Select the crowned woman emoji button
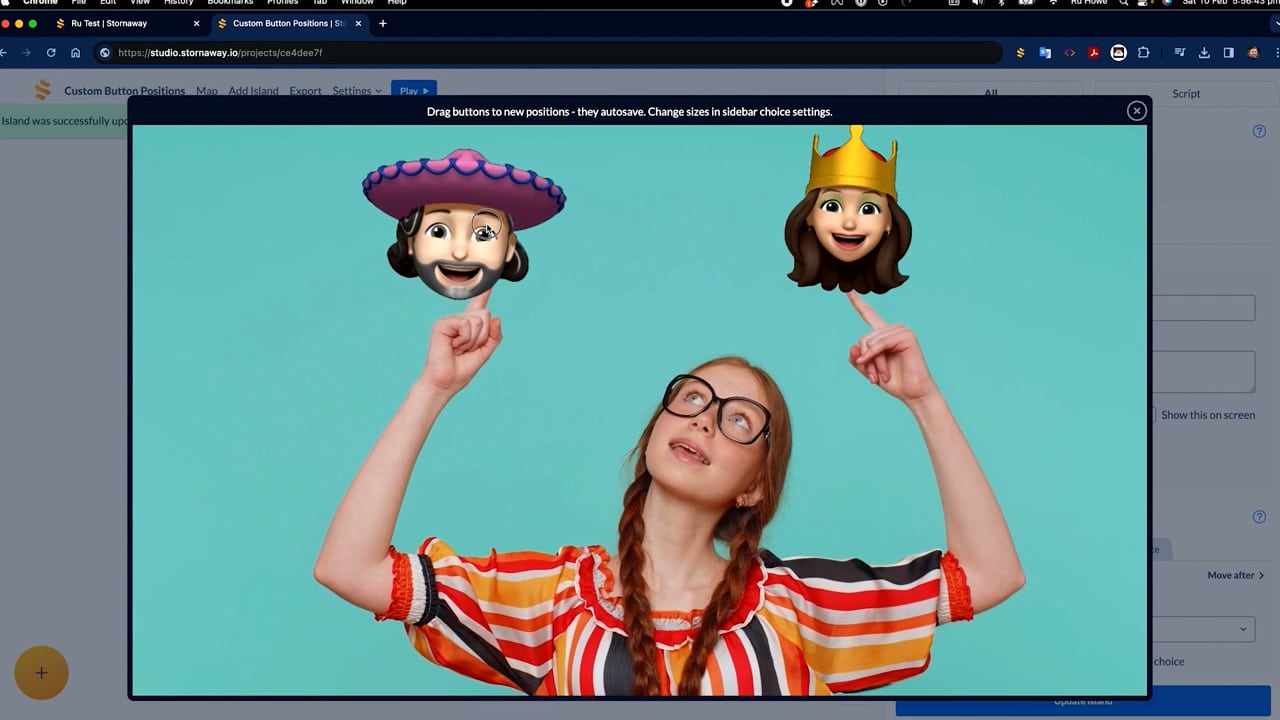 (849, 210)
